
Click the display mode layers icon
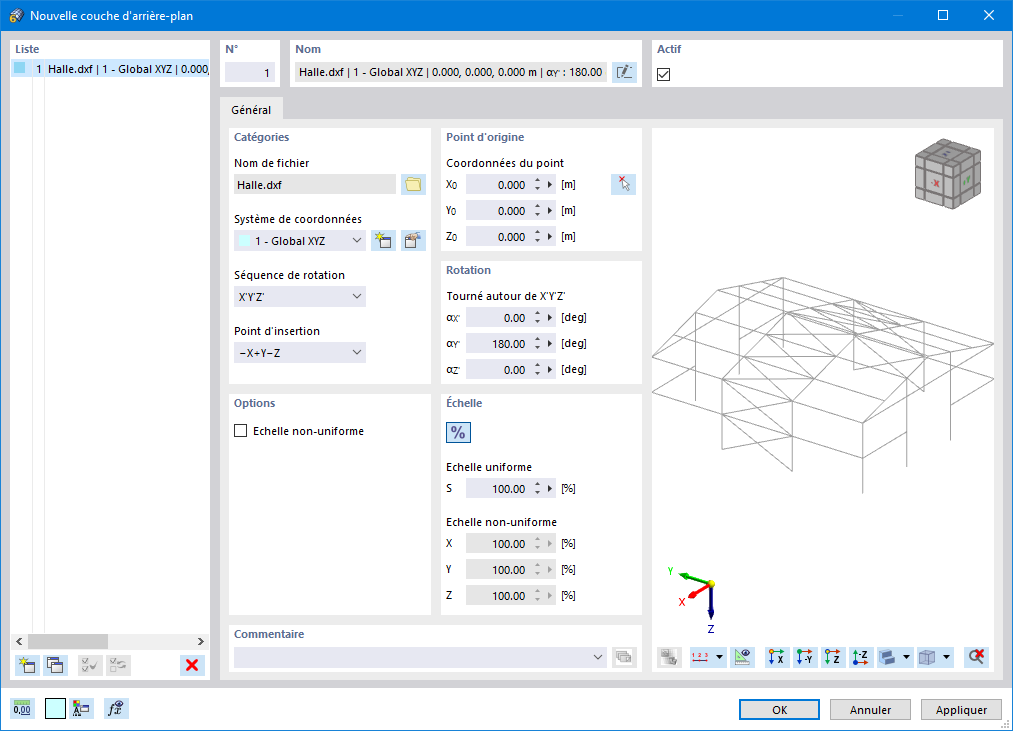tap(888, 657)
